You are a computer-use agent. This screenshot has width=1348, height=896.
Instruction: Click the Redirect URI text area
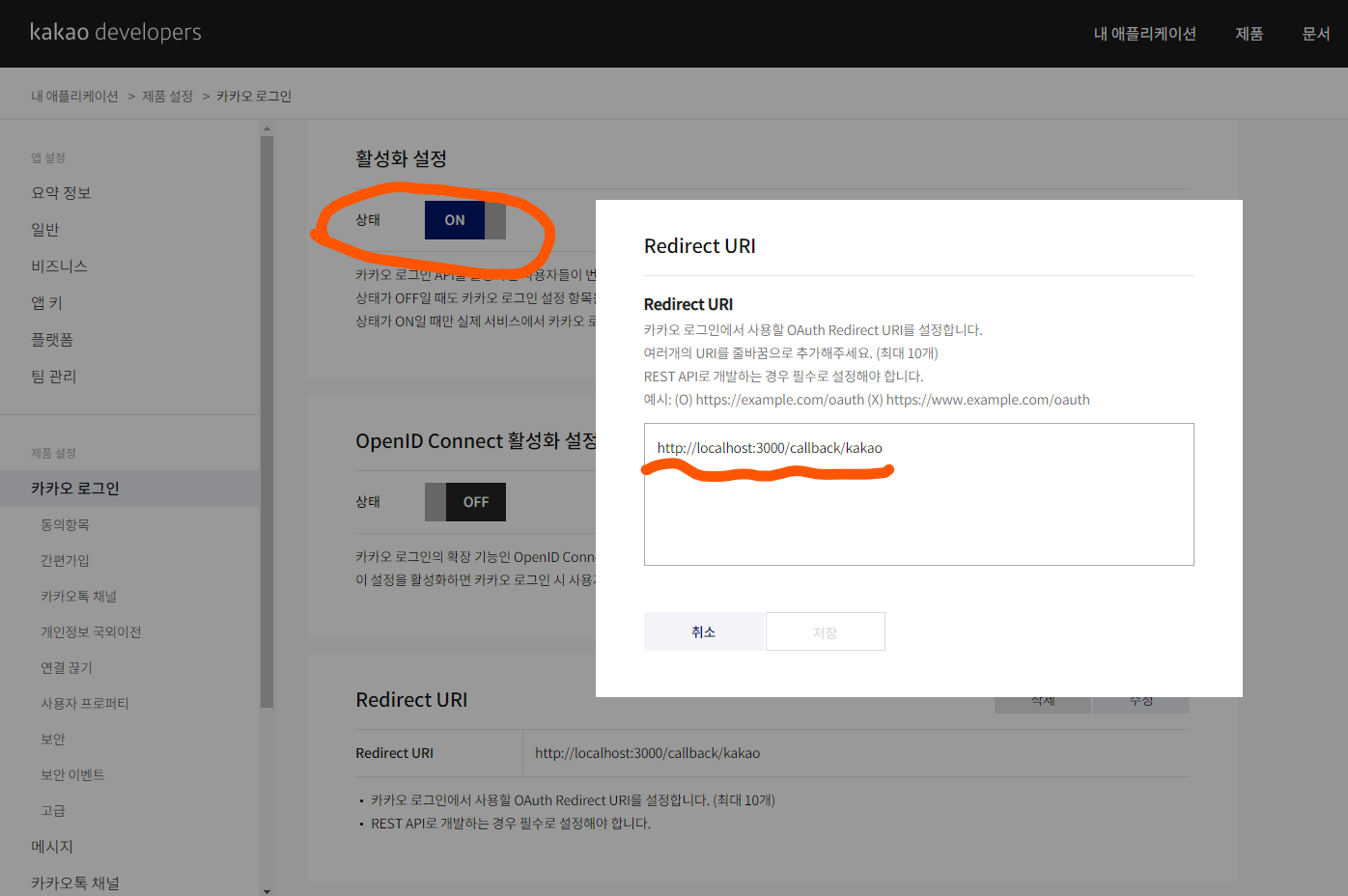[919, 494]
